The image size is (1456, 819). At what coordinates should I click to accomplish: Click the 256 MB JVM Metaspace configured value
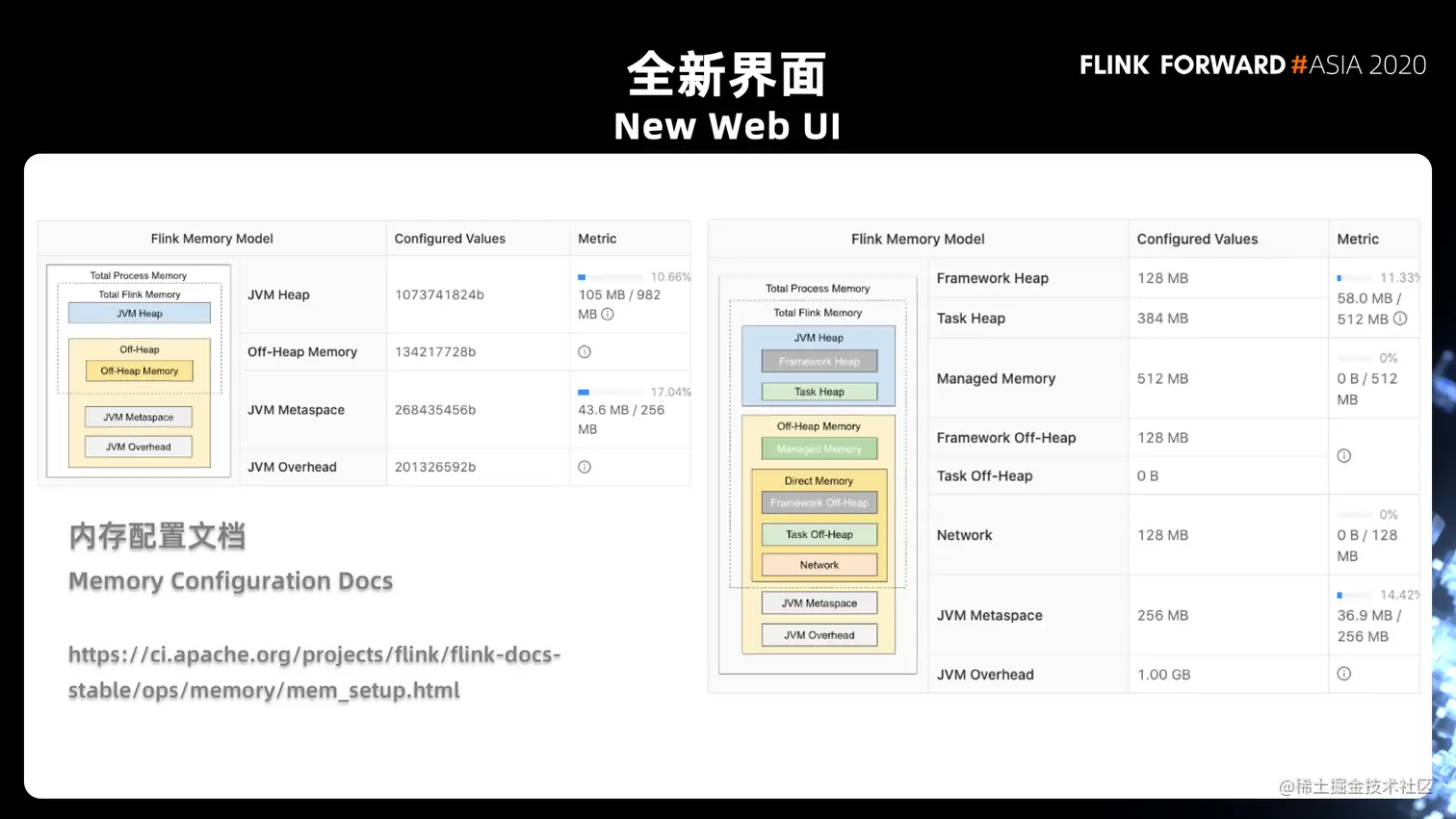click(1162, 616)
